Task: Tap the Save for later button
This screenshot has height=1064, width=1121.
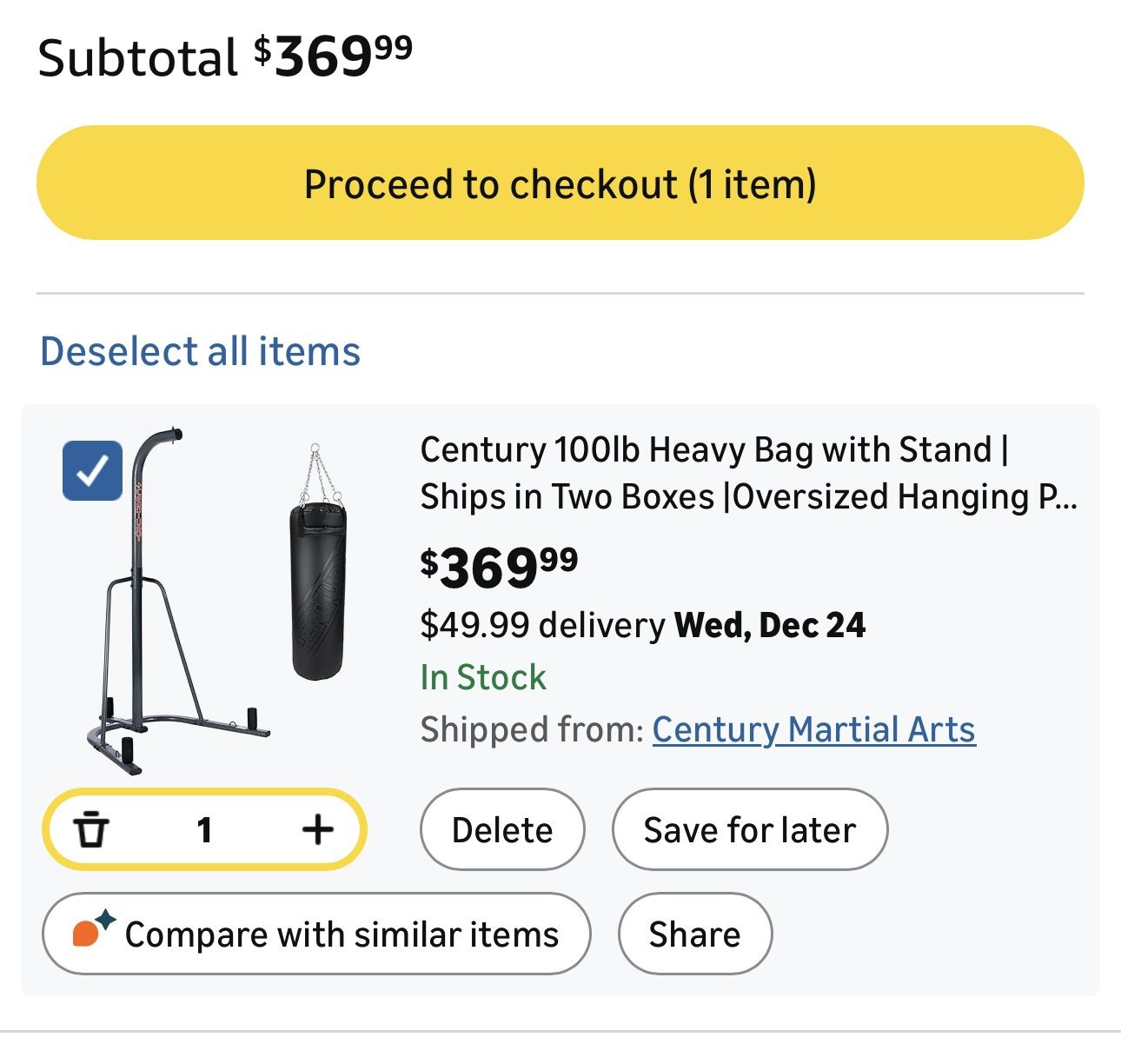Action: (x=749, y=830)
